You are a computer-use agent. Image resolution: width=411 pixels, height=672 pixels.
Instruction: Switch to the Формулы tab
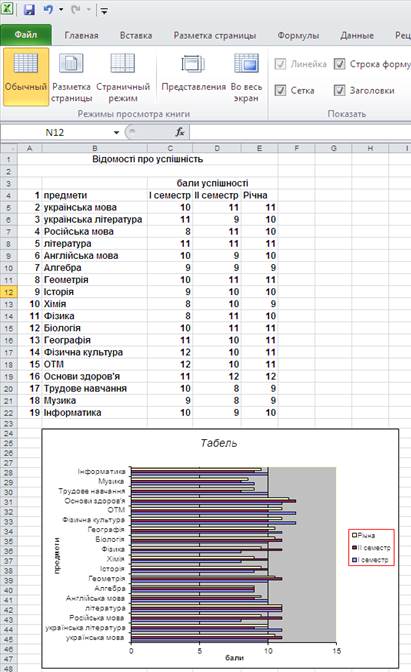click(x=298, y=36)
